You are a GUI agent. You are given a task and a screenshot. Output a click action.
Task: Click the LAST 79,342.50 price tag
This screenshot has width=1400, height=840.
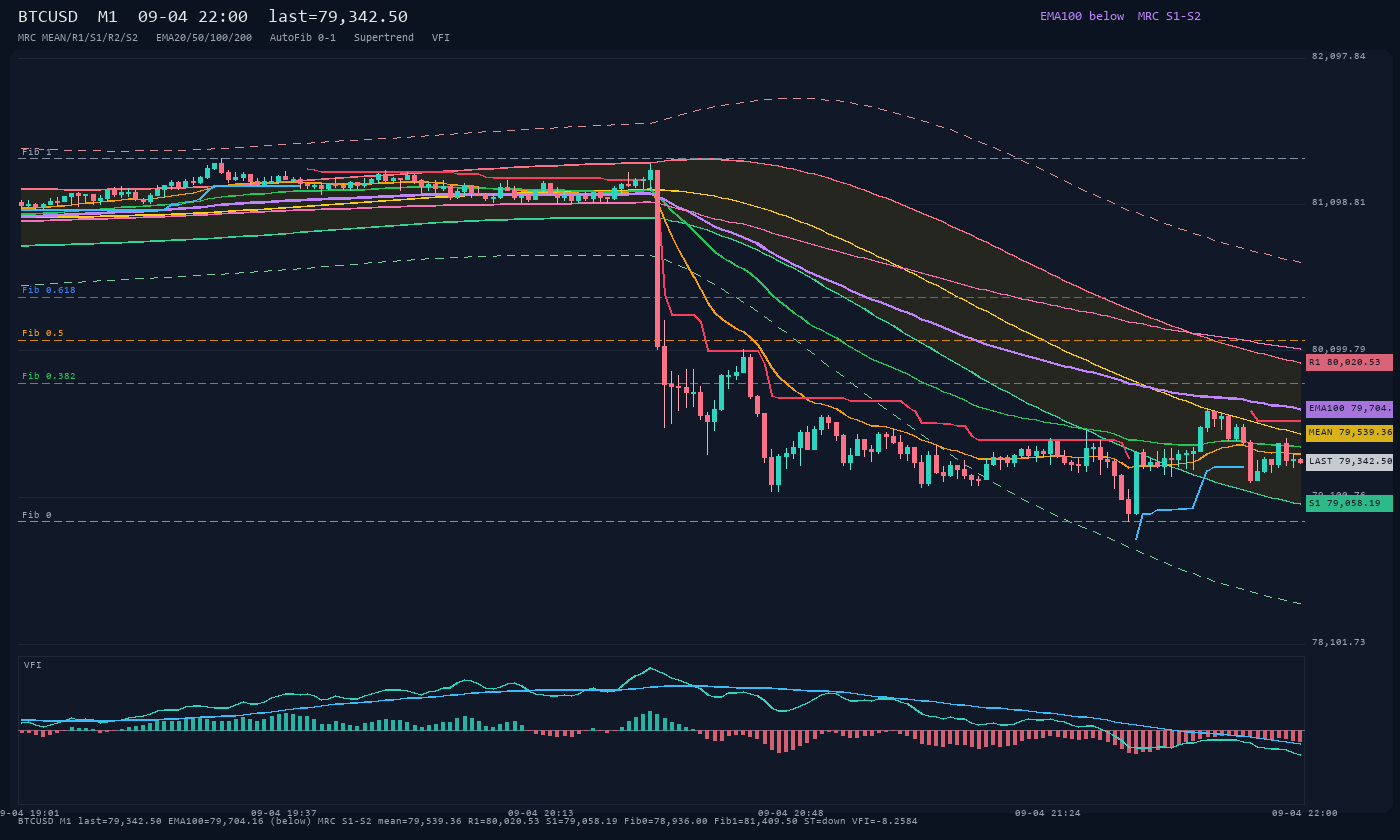click(1349, 462)
